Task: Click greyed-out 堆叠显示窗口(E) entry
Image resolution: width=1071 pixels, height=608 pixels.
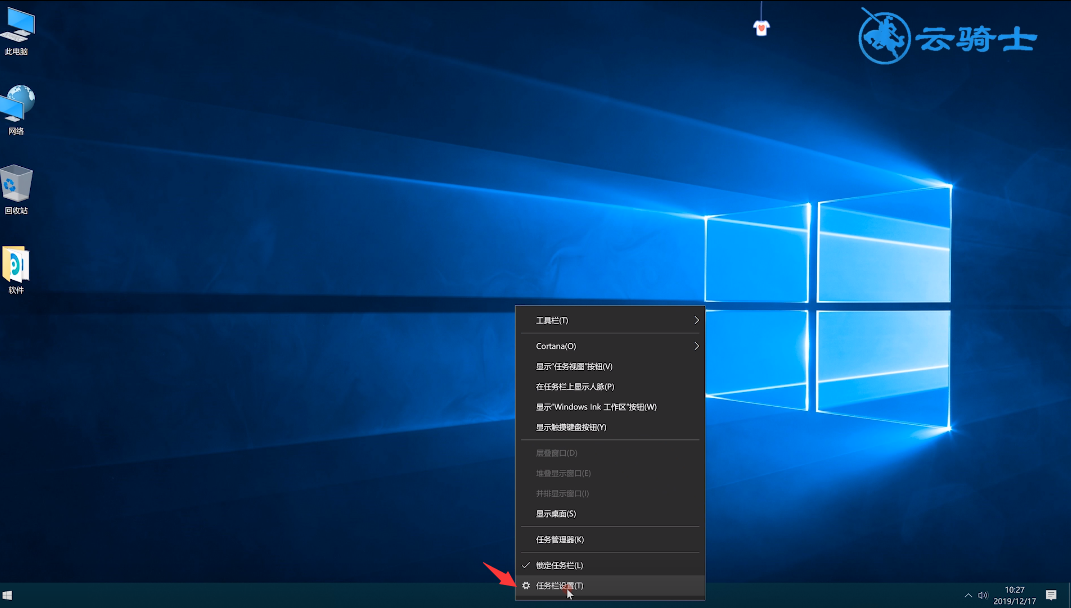Action: pyautogui.click(x=611, y=473)
